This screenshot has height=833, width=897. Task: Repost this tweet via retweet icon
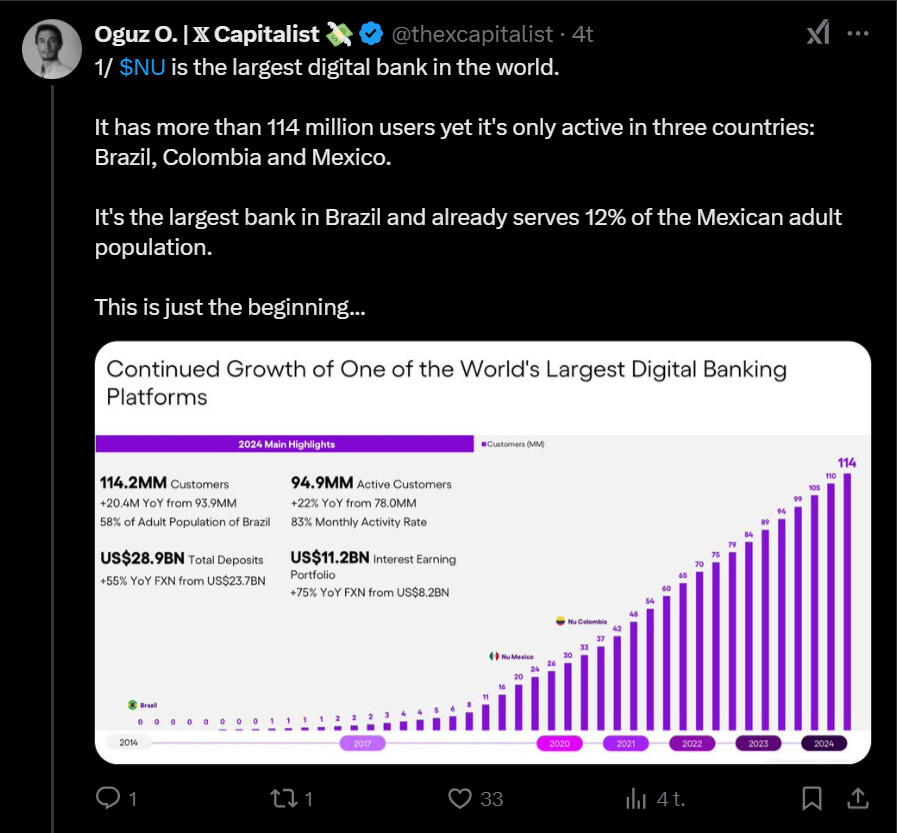(x=283, y=798)
